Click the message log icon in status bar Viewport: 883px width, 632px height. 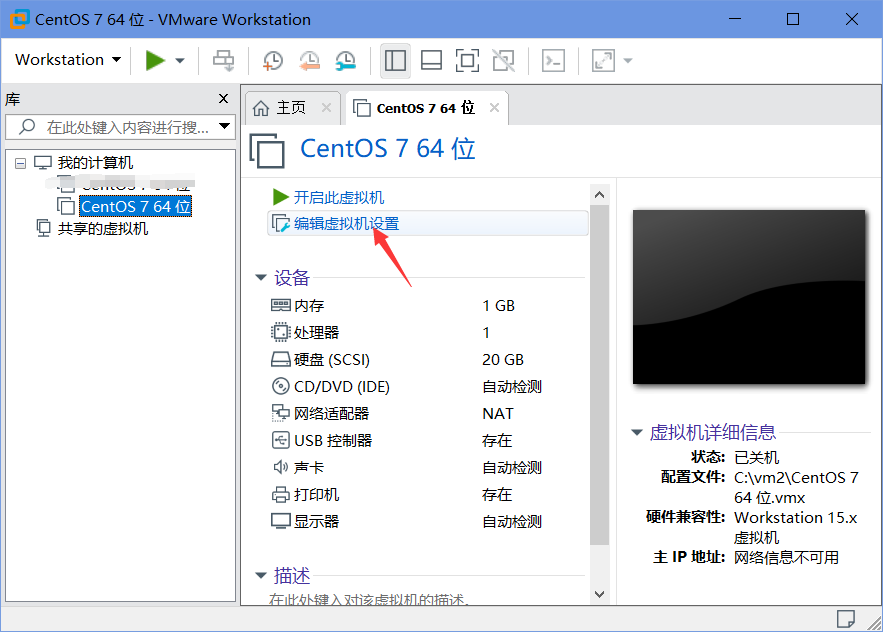pos(845,619)
